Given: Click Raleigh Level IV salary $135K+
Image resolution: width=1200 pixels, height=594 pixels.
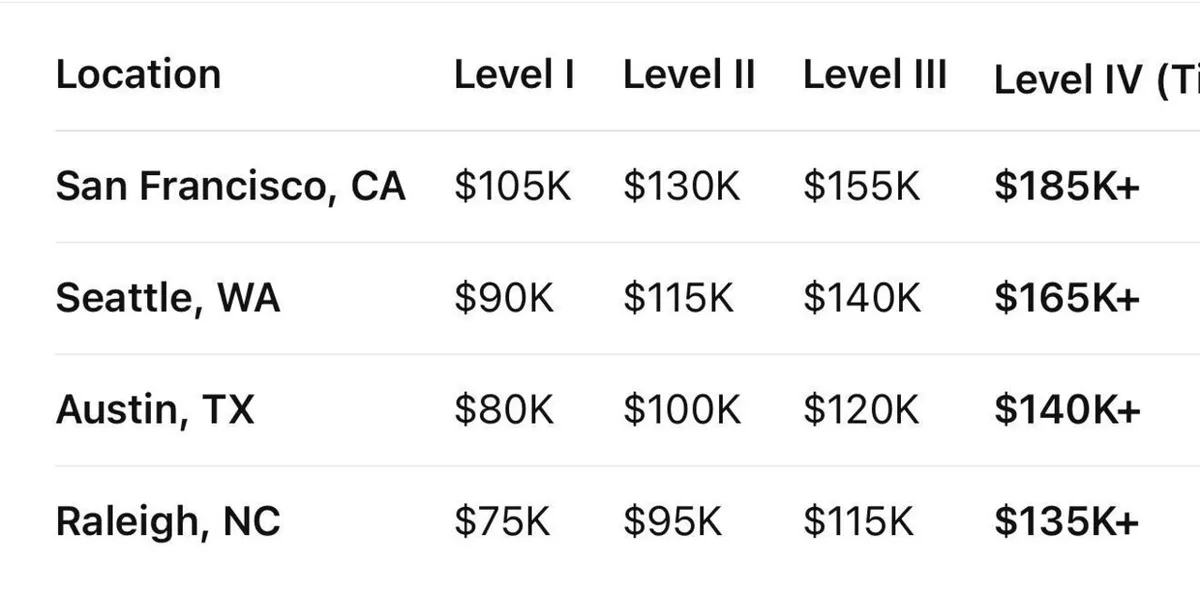Looking at the screenshot, I should (x=1067, y=522).
